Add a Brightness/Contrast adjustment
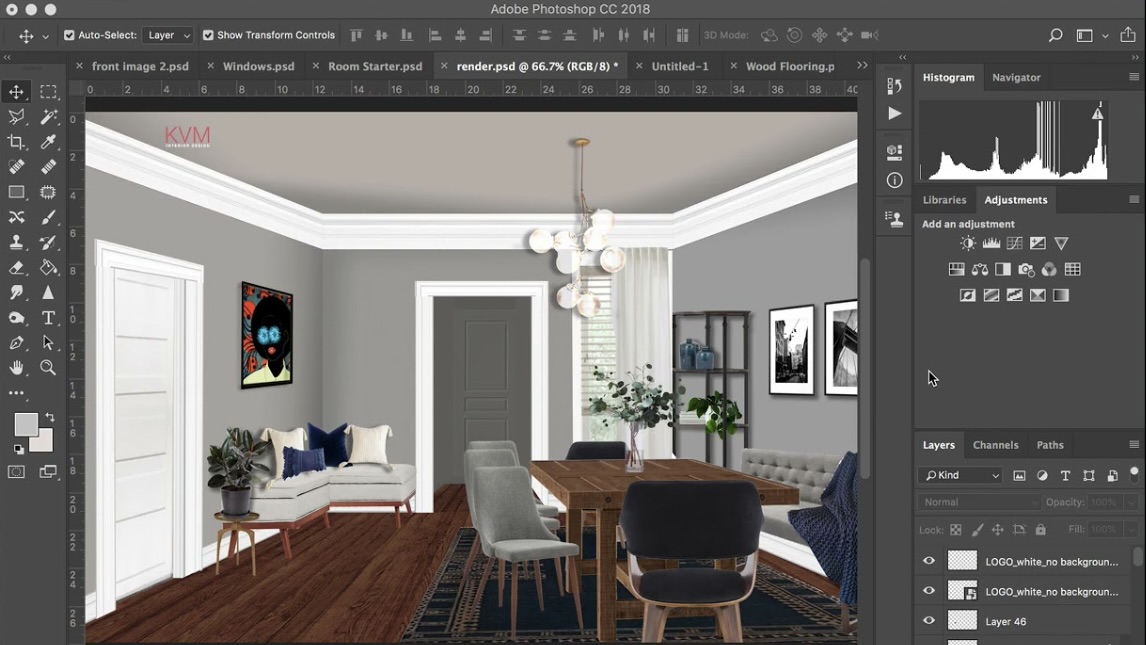 point(968,244)
